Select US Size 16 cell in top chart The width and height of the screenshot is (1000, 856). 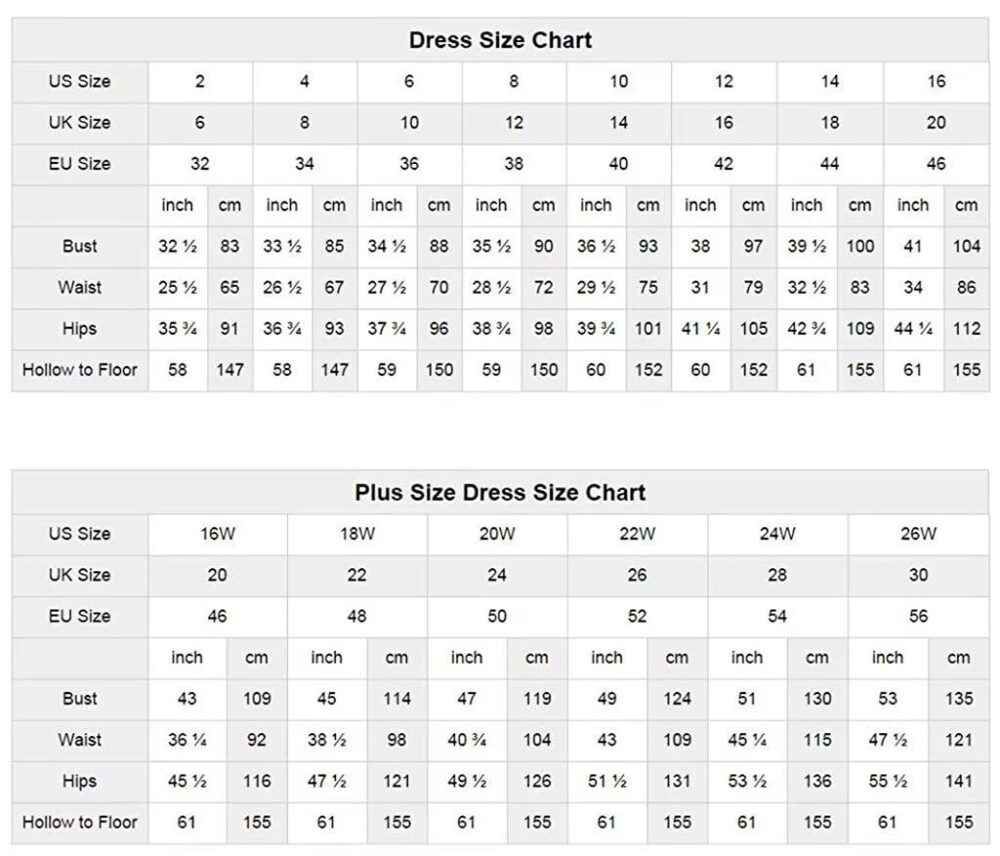pos(936,82)
